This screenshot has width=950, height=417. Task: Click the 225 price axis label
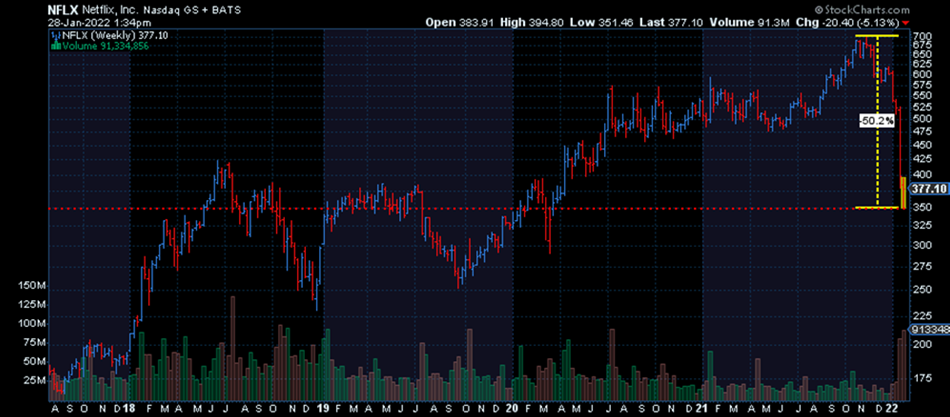click(x=920, y=316)
